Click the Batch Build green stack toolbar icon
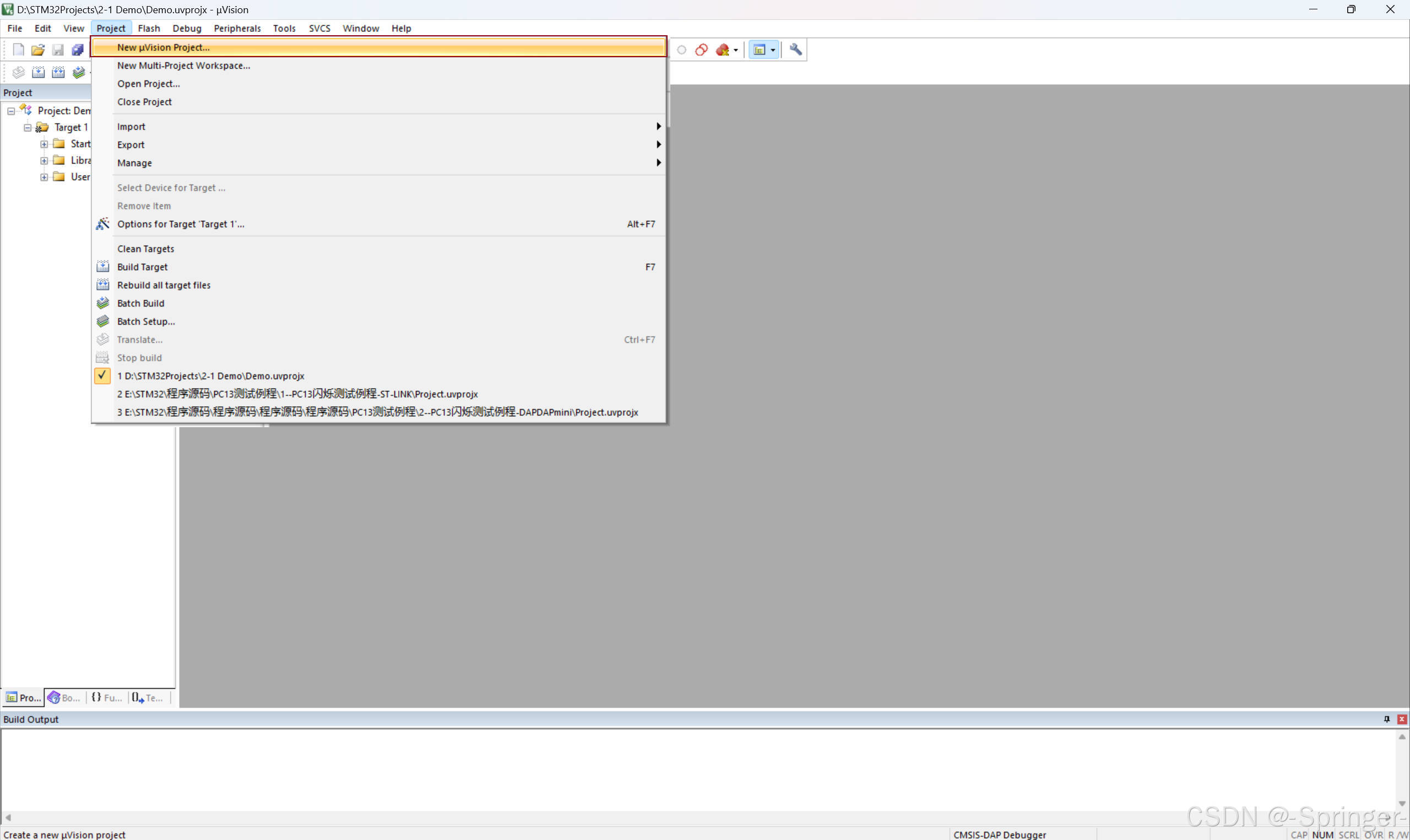This screenshot has height=840, width=1410. point(79,73)
